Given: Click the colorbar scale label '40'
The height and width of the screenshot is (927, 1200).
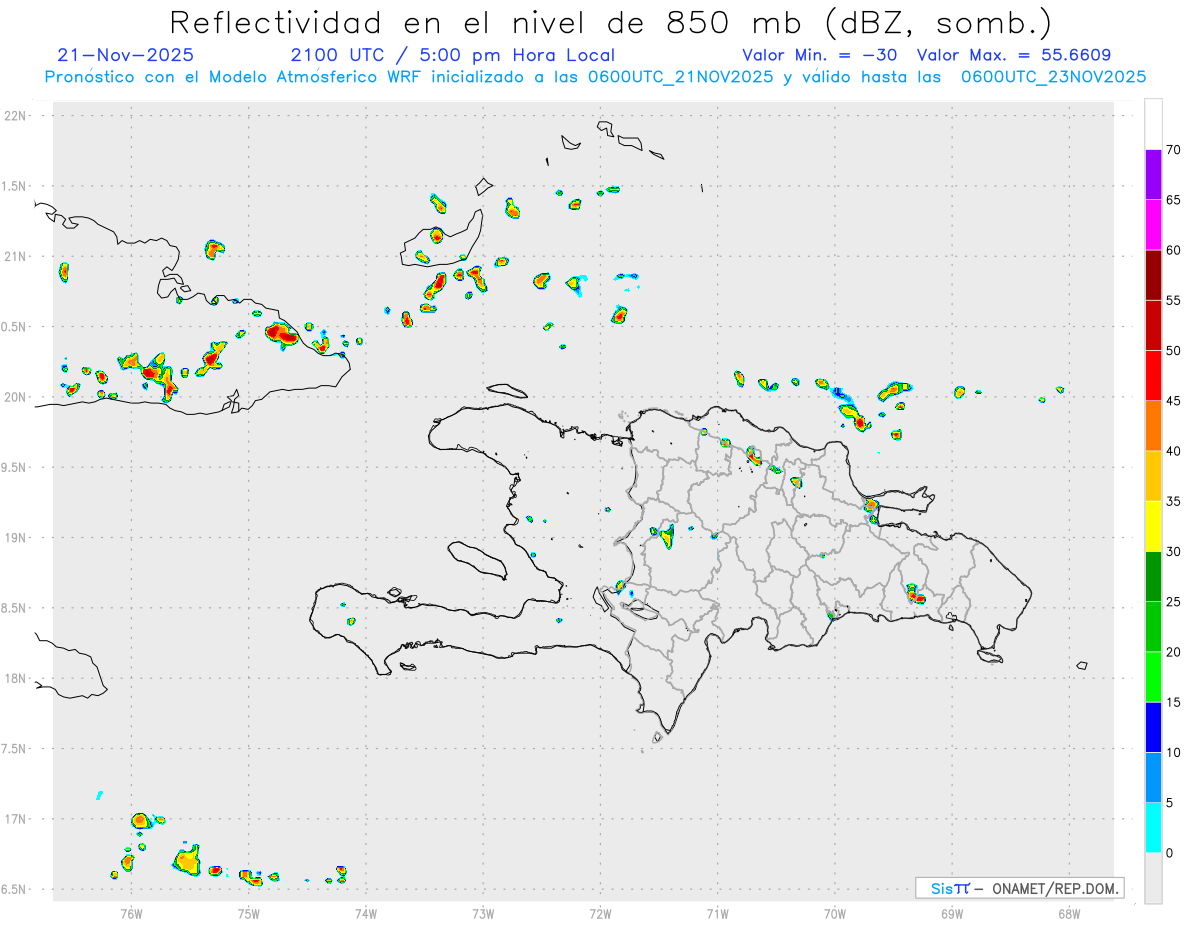Looking at the screenshot, I should pyautogui.click(x=1174, y=451).
